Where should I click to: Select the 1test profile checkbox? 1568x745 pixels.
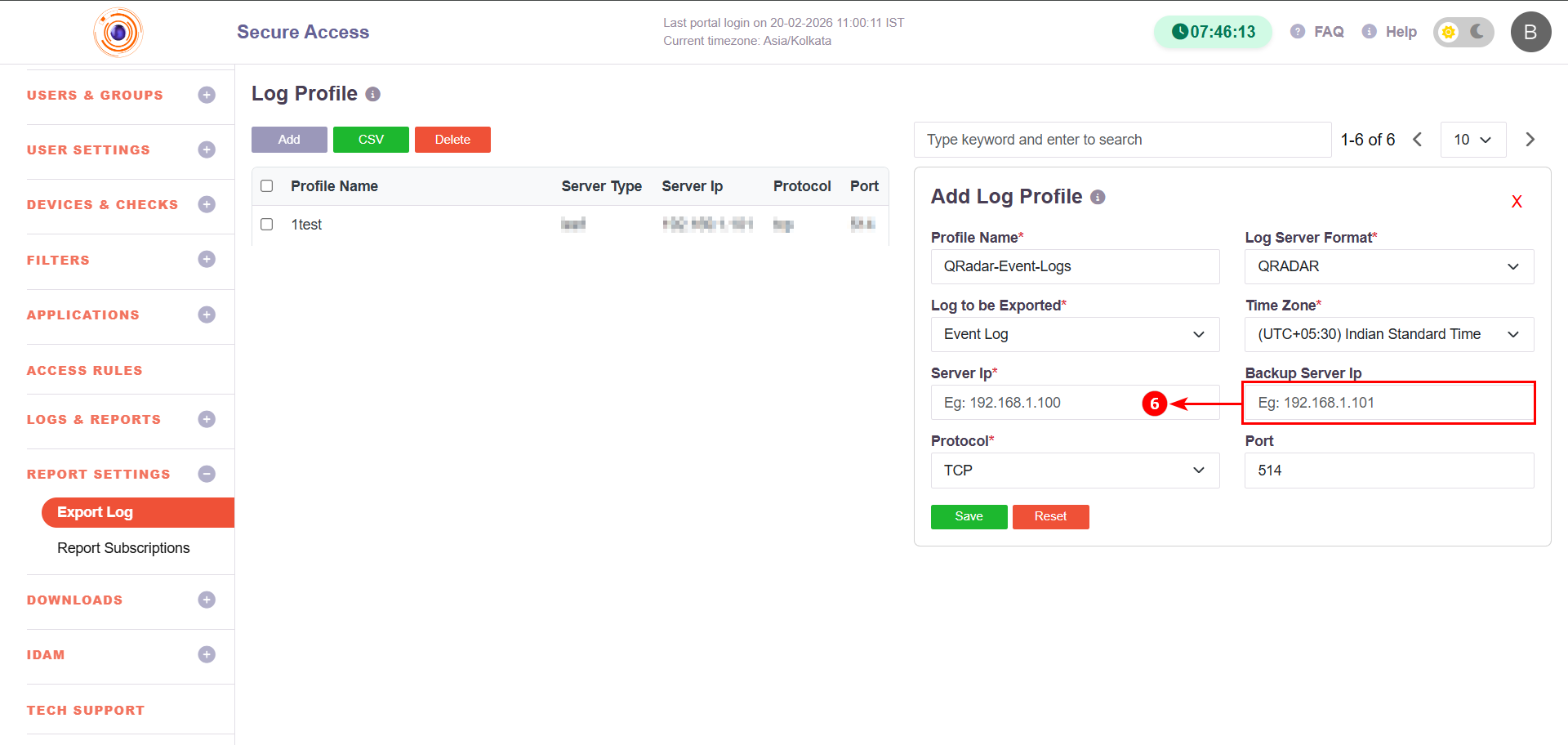click(267, 225)
